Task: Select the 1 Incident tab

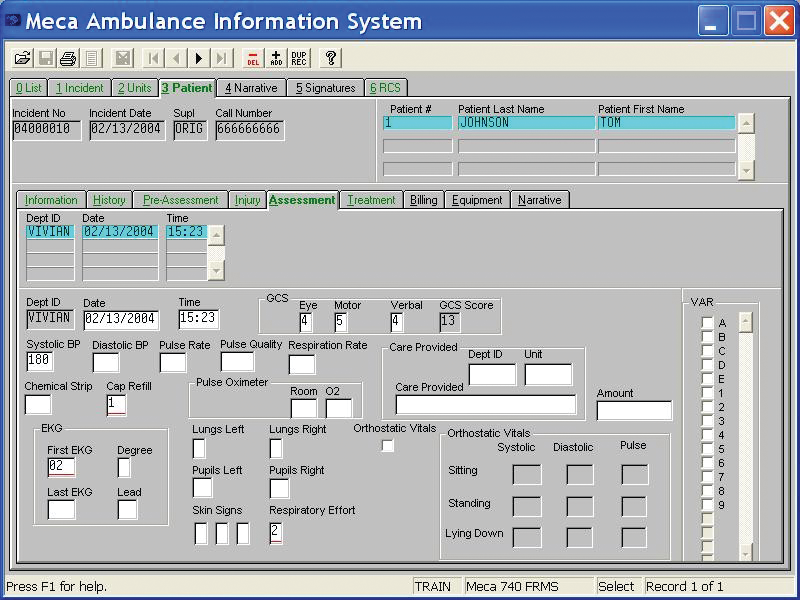Action: pos(79,88)
